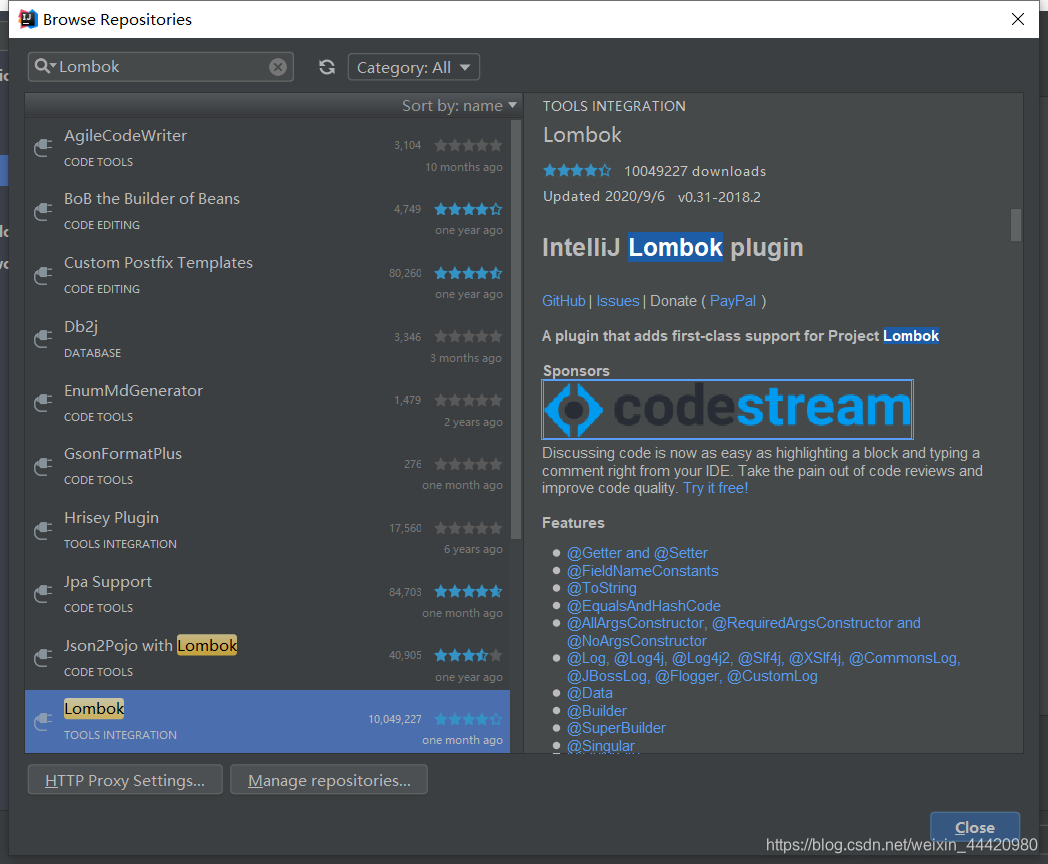Viewport: 1048px width, 864px height.
Task: Click the star rating in Lombok details panel
Action: pos(577,170)
